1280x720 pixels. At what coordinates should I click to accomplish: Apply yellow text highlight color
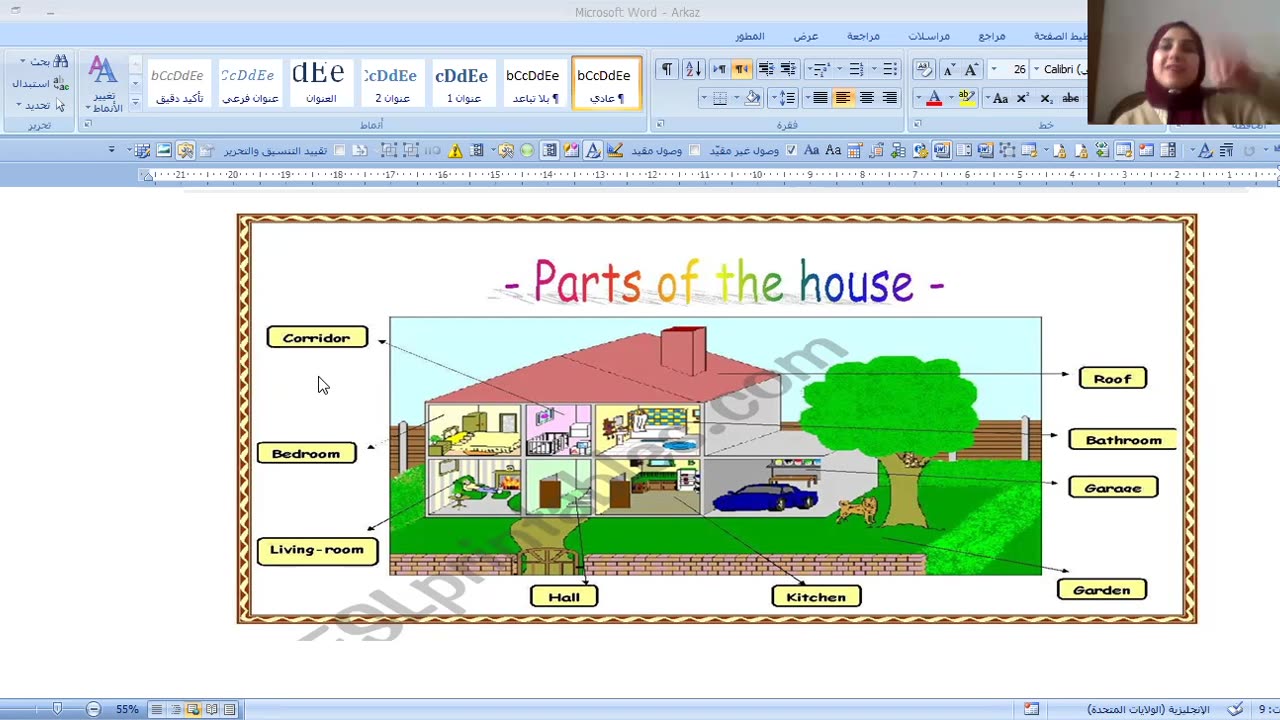tap(966, 98)
